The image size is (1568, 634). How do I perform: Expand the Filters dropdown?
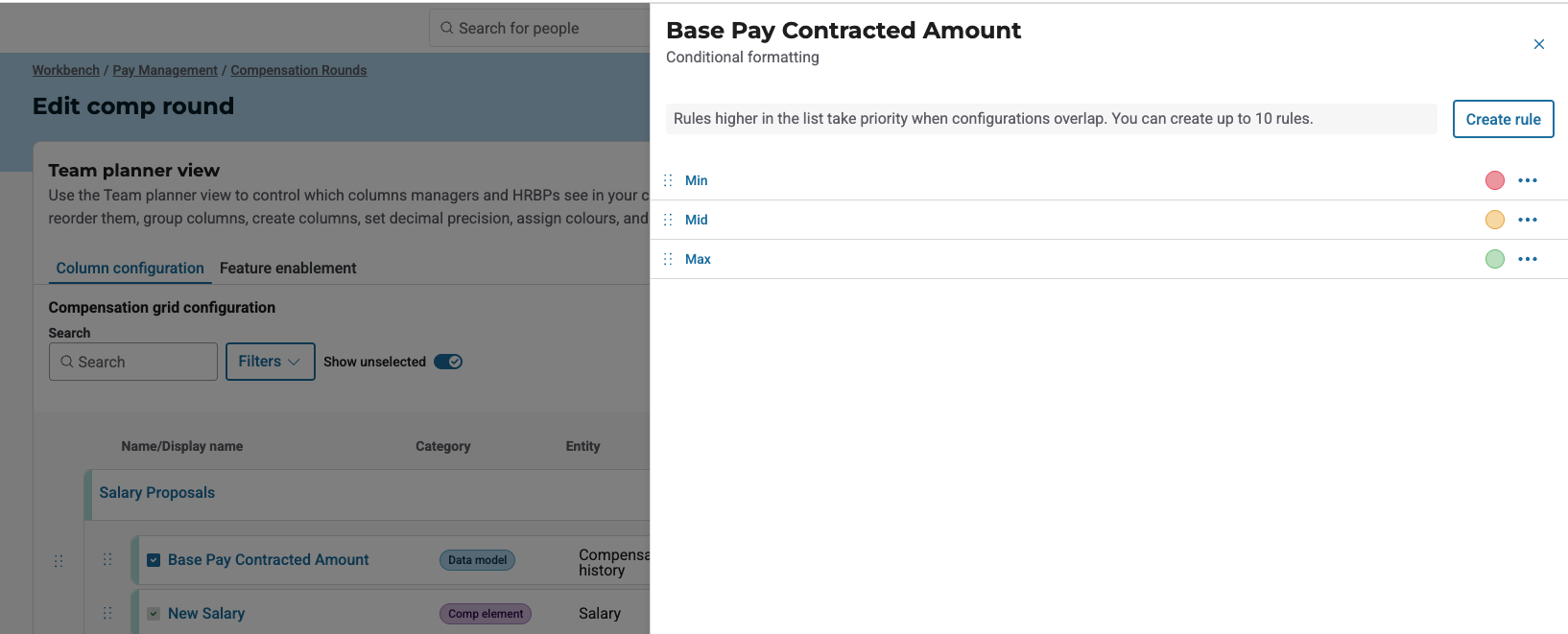(x=270, y=362)
